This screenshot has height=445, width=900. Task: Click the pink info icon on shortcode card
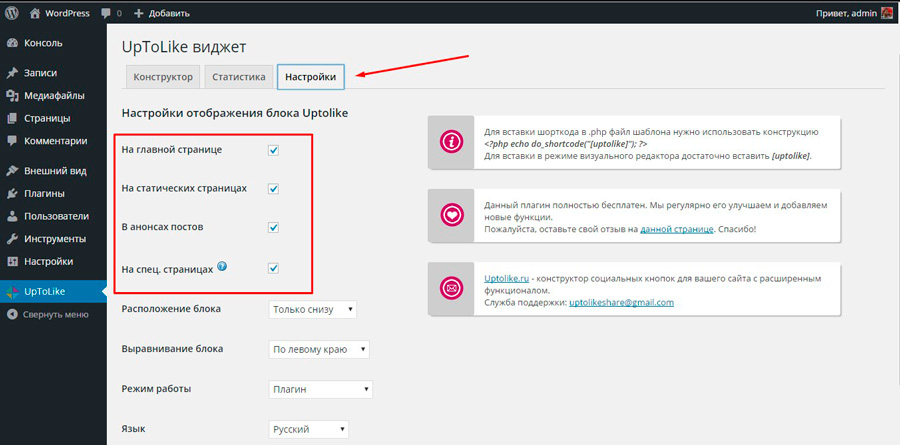pos(451,143)
